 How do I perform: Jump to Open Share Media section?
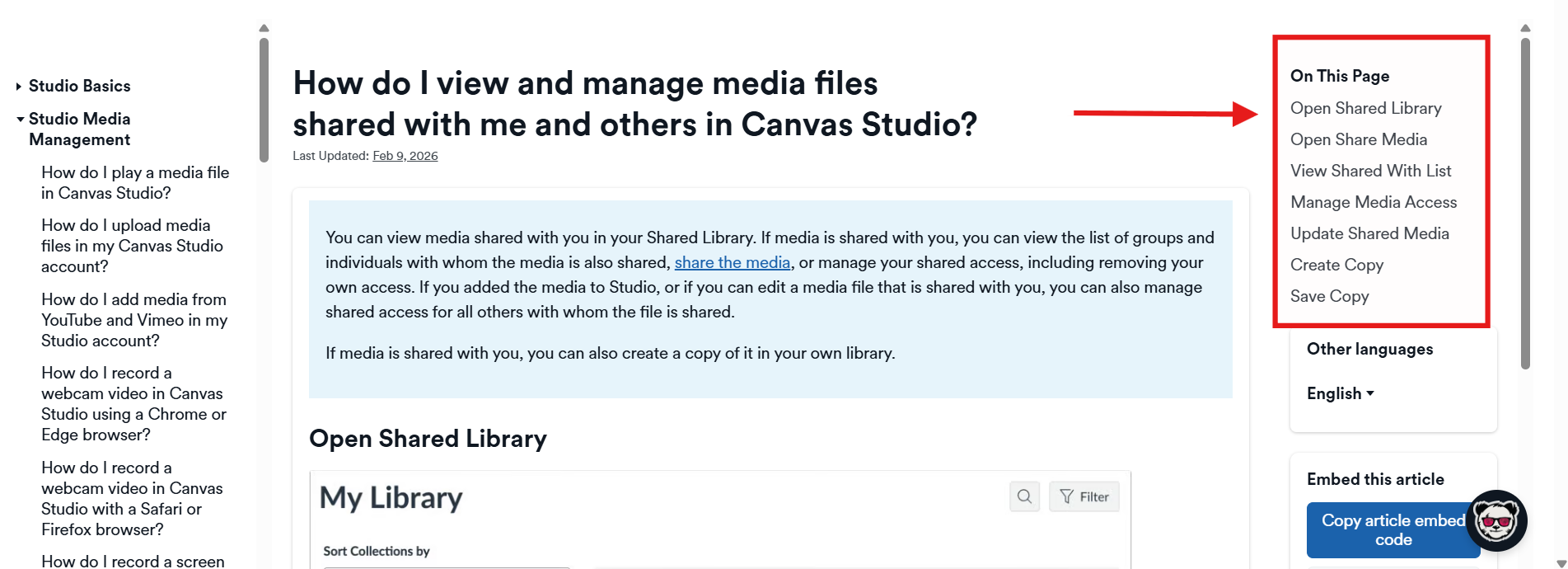[x=1359, y=139]
